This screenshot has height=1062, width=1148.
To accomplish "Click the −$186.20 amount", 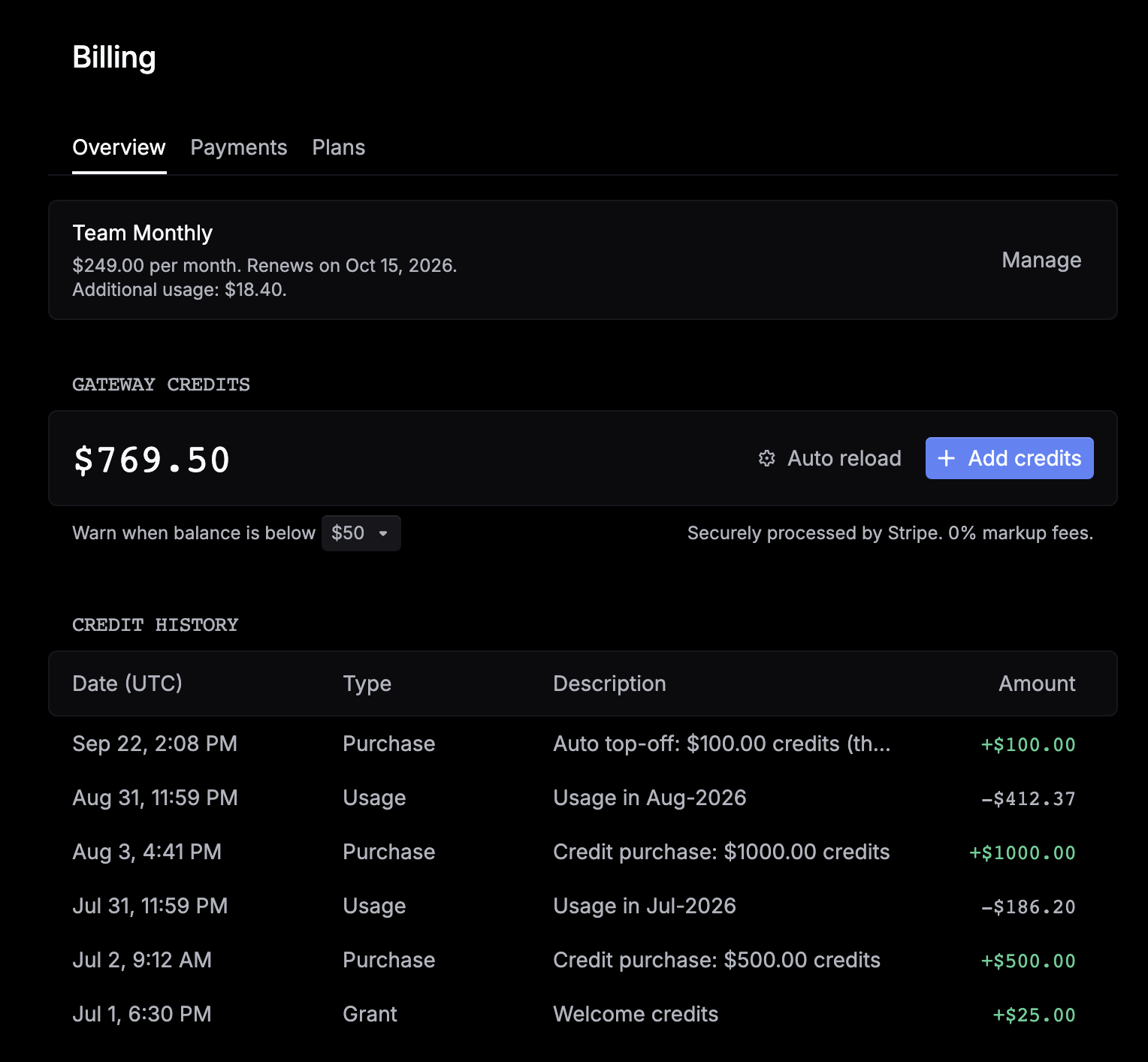I will [x=1028, y=907].
